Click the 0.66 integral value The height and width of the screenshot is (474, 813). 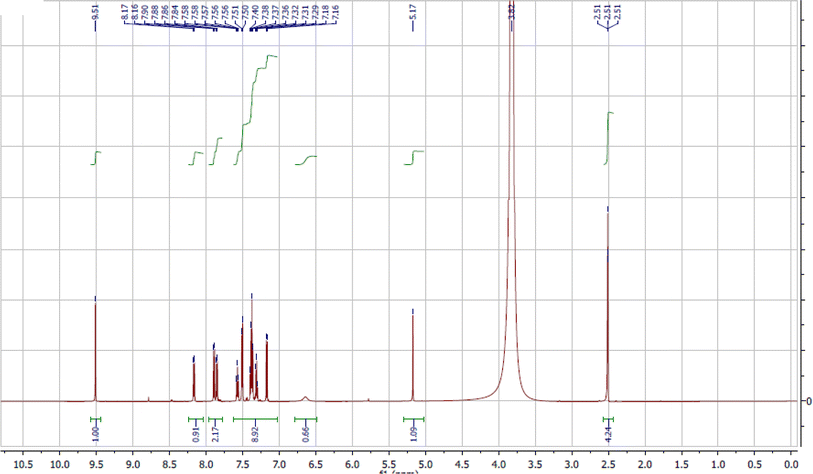point(306,434)
